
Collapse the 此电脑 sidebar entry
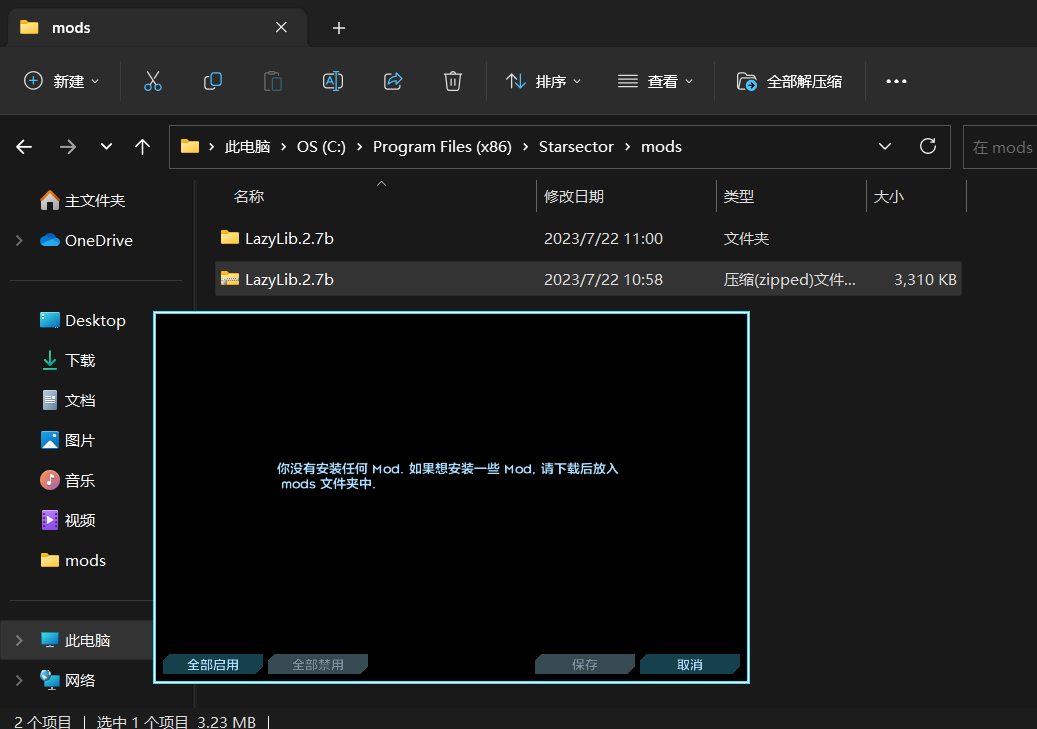tap(18, 640)
